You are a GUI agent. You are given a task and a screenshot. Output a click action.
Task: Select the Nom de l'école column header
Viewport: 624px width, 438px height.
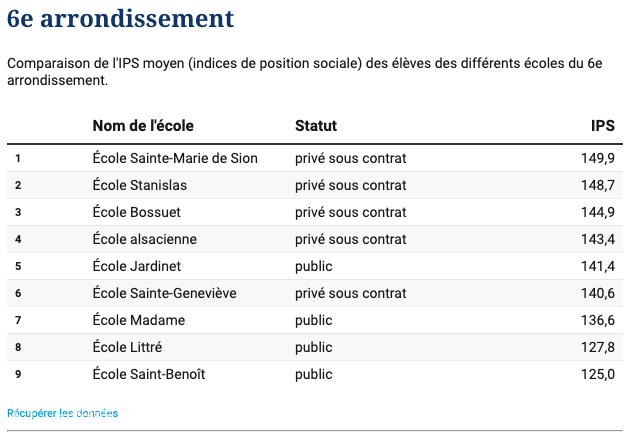click(x=143, y=126)
